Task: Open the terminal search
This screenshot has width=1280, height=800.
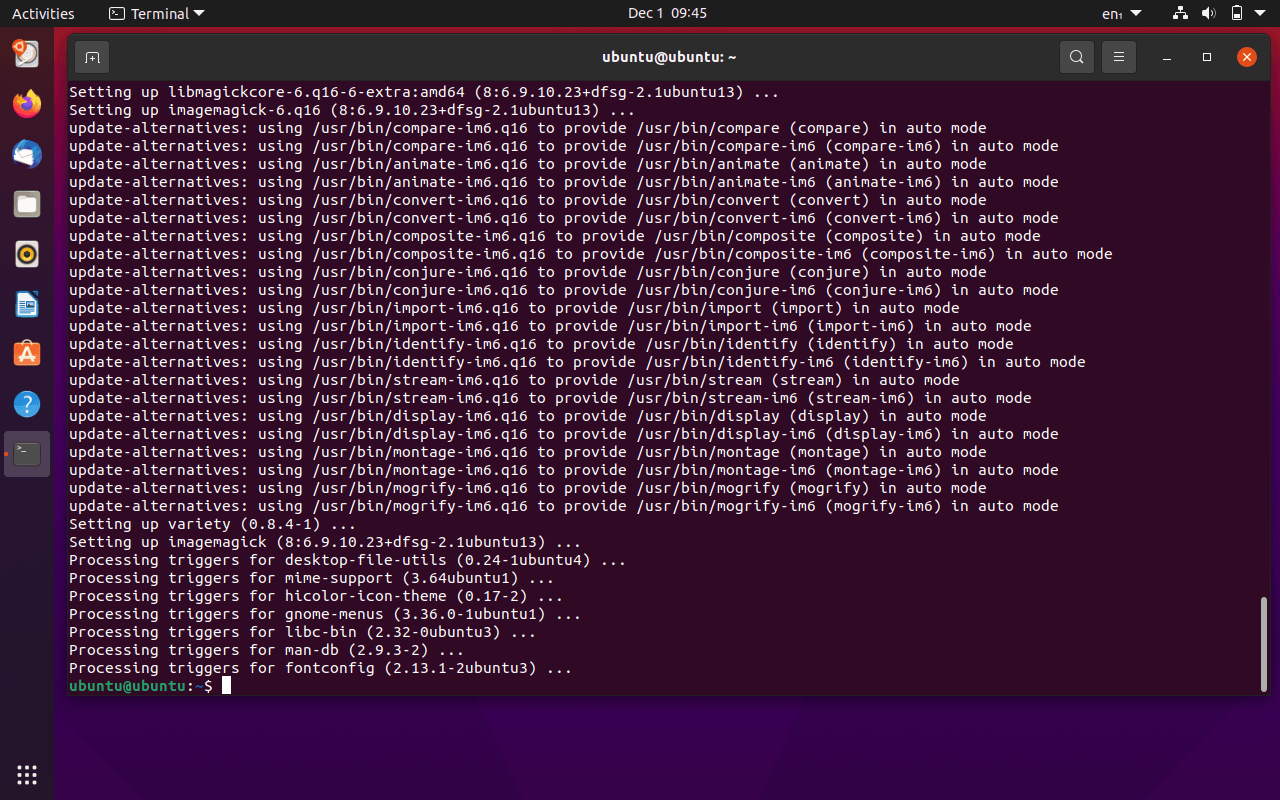Action: tap(1076, 57)
